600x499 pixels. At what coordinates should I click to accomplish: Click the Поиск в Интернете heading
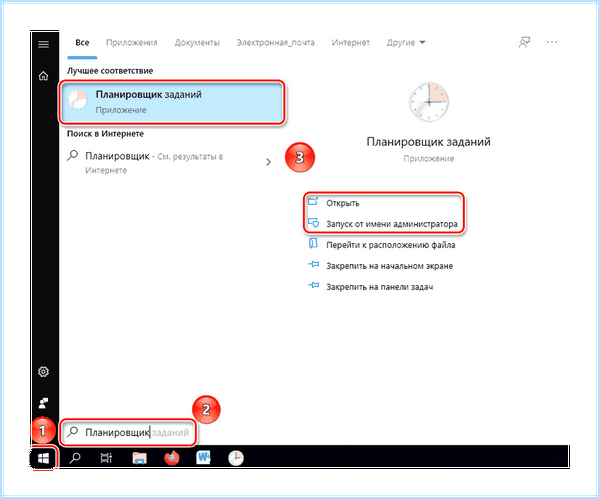point(105,134)
